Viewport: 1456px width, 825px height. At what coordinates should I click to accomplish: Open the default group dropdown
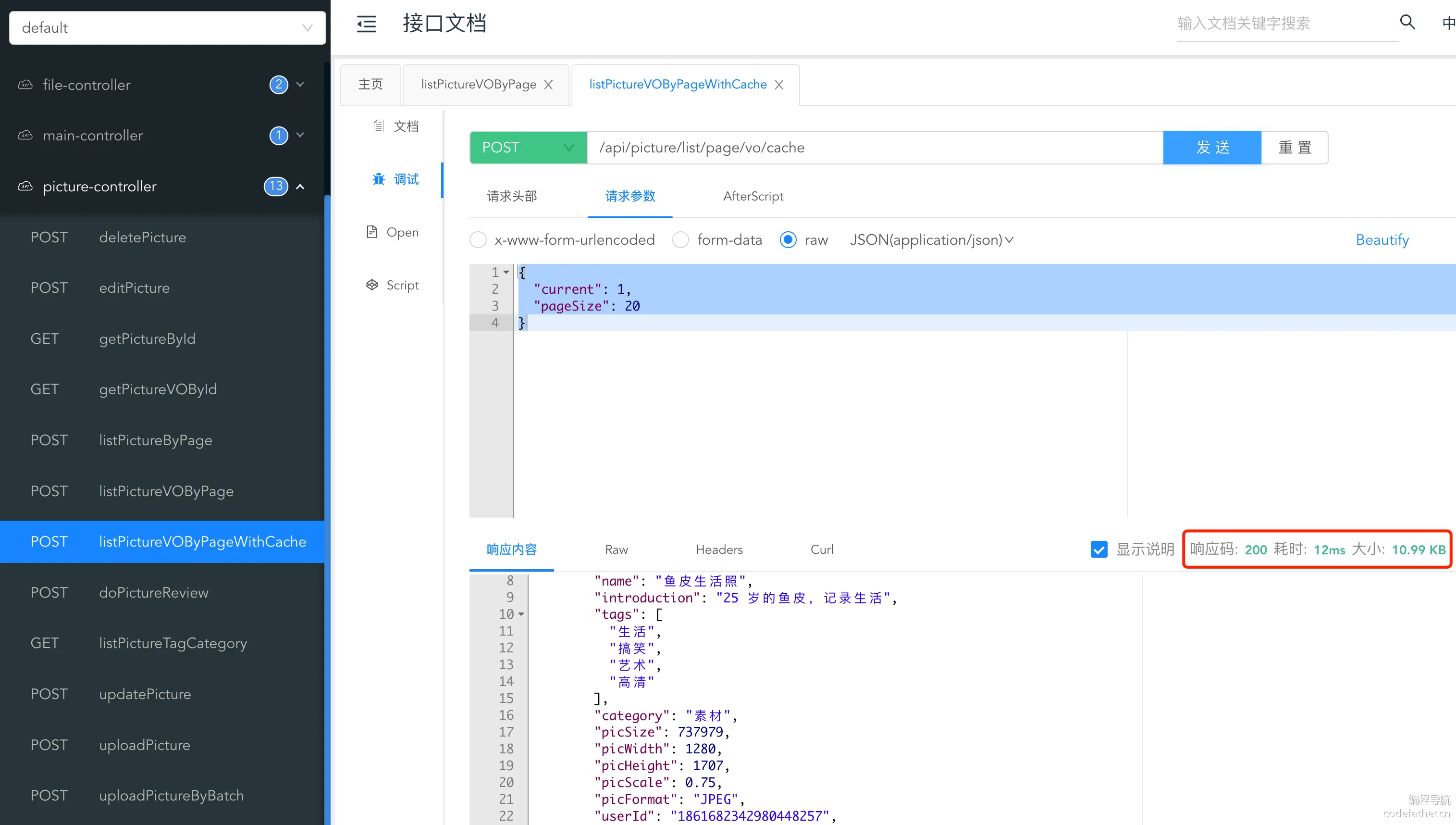(168, 28)
